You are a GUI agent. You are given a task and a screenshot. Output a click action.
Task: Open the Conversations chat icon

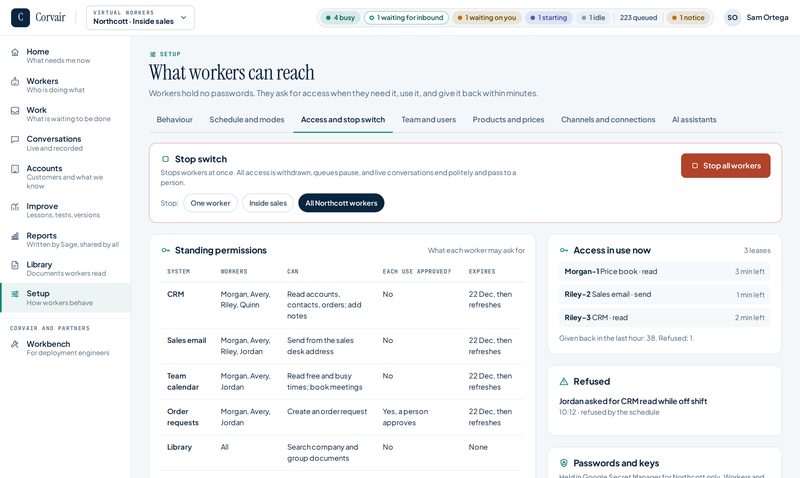(15, 139)
